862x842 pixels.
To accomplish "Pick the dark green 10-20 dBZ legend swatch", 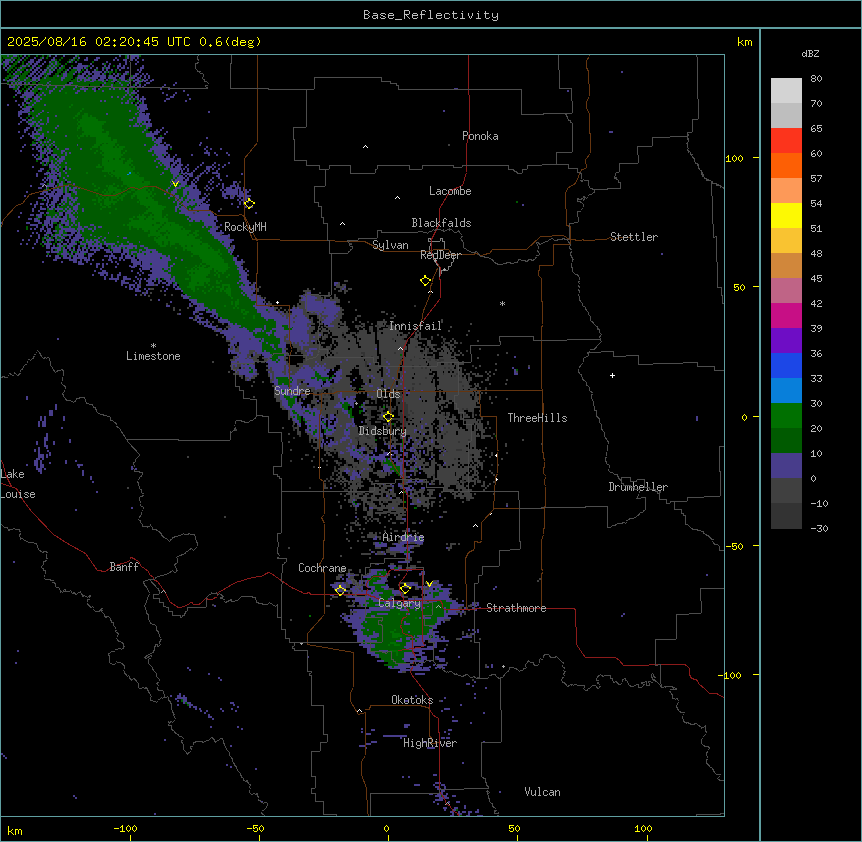I will tap(786, 440).
